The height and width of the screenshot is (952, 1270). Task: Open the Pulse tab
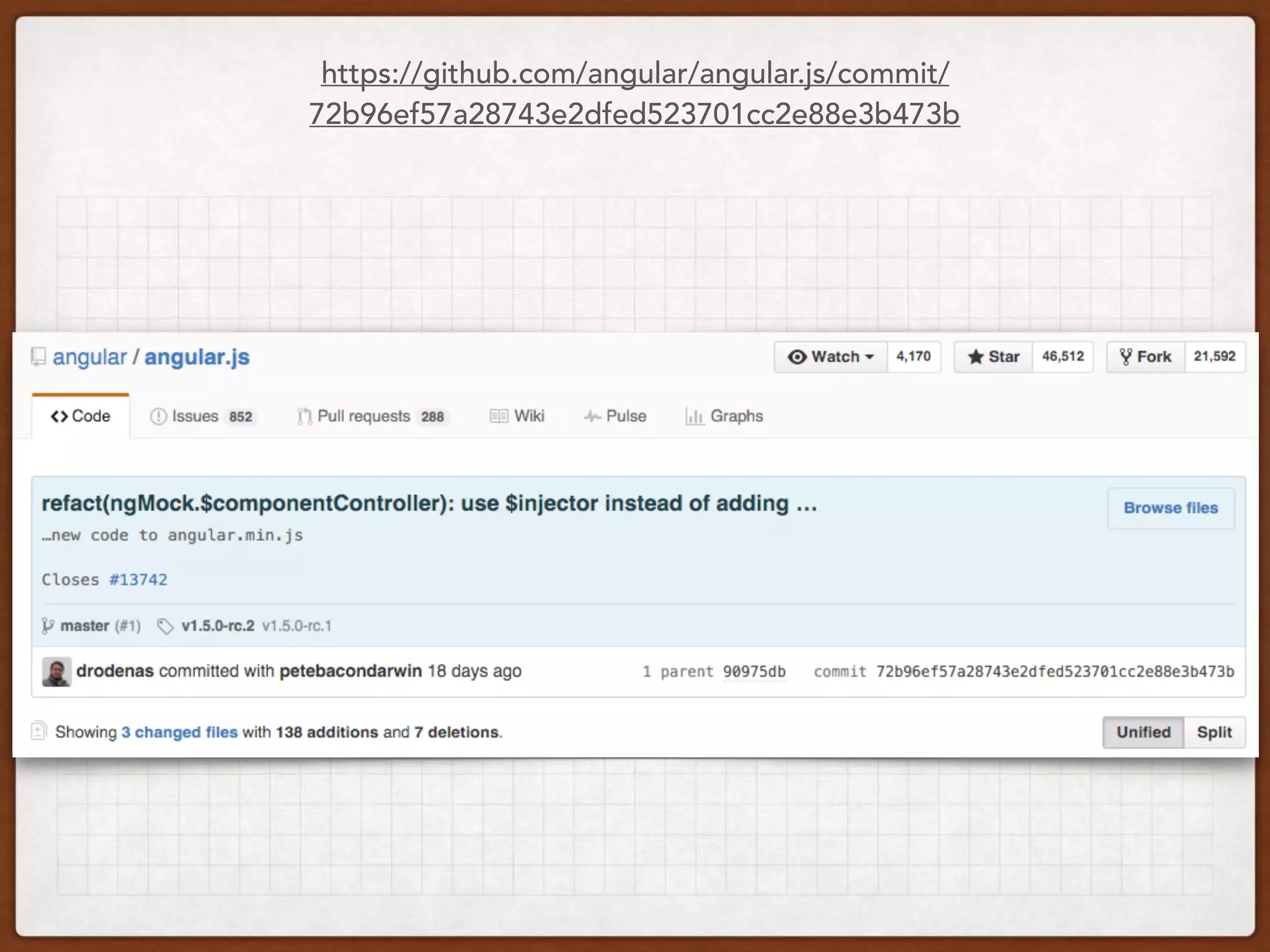coord(615,416)
